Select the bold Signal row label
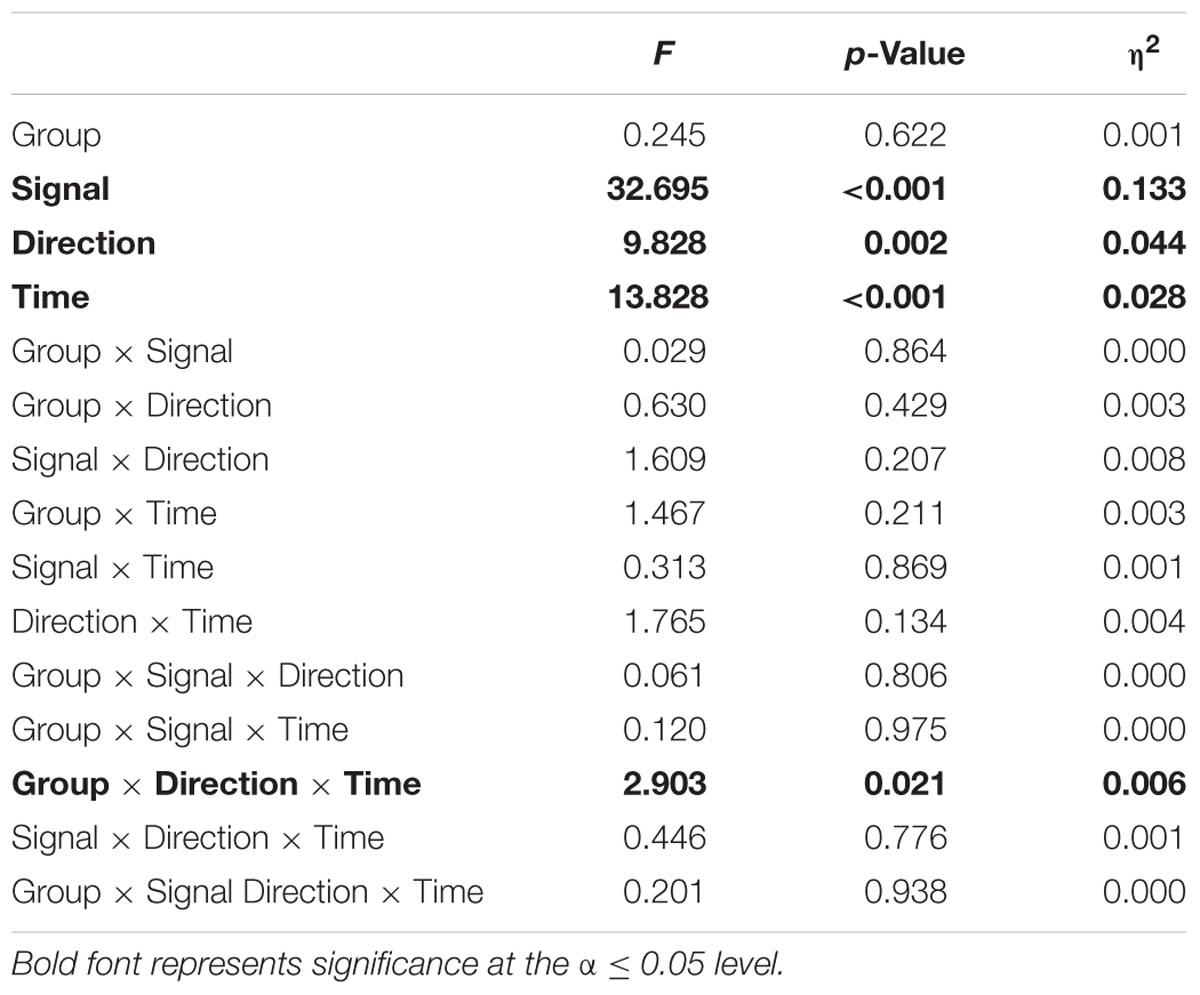 coord(61,189)
